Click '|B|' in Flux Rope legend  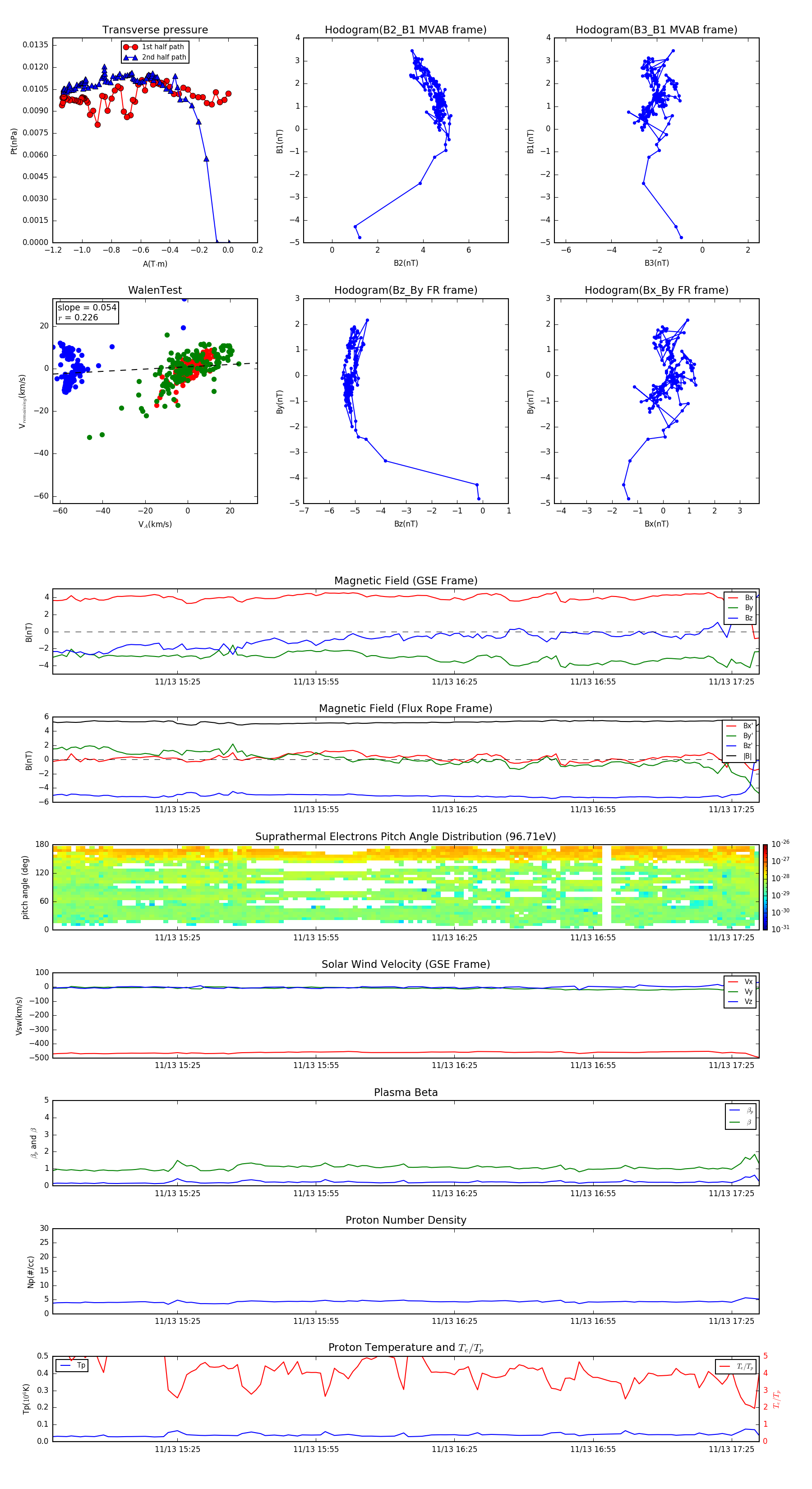click(740, 756)
